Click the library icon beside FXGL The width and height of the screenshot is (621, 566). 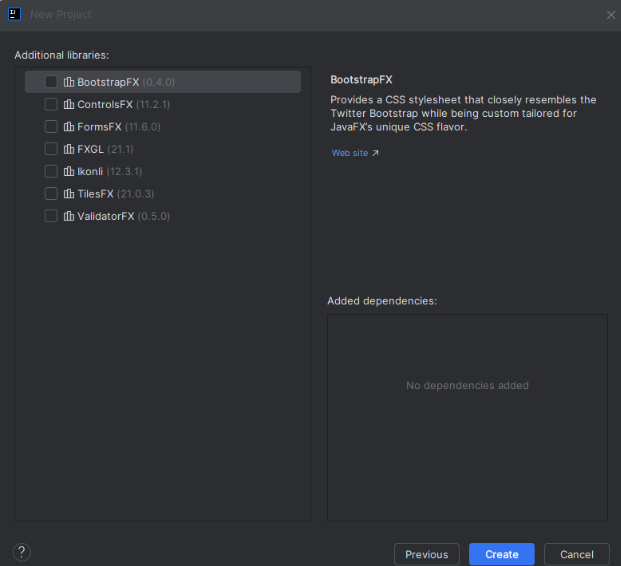(x=69, y=149)
